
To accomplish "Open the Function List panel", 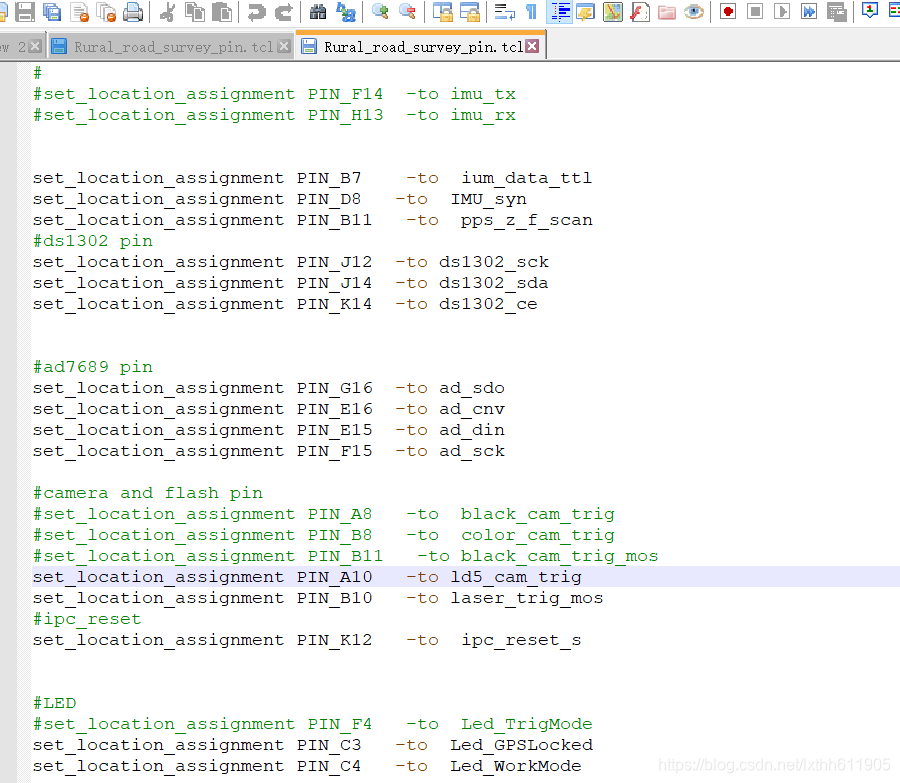I will point(639,11).
